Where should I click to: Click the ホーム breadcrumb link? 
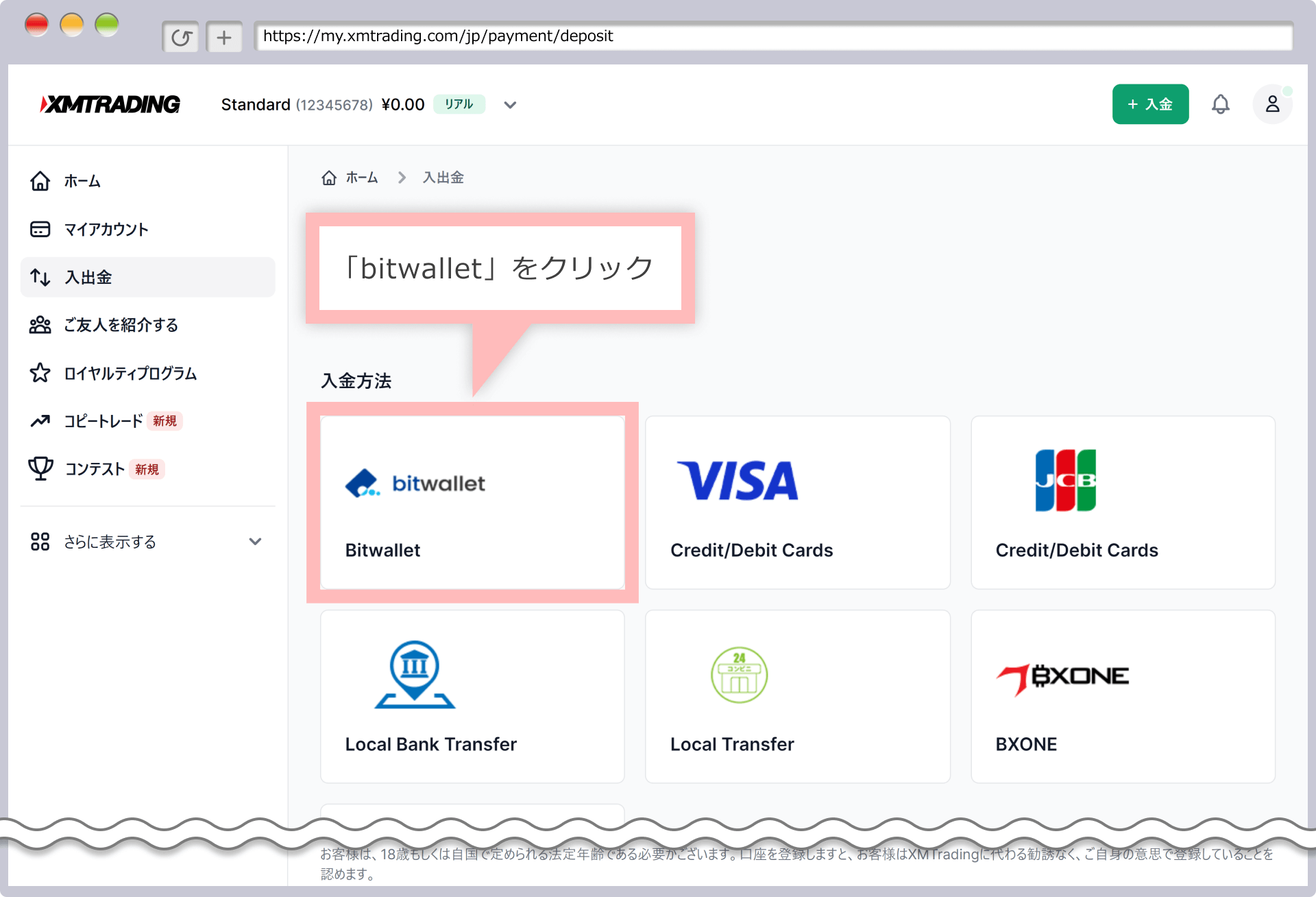pos(362,178)
